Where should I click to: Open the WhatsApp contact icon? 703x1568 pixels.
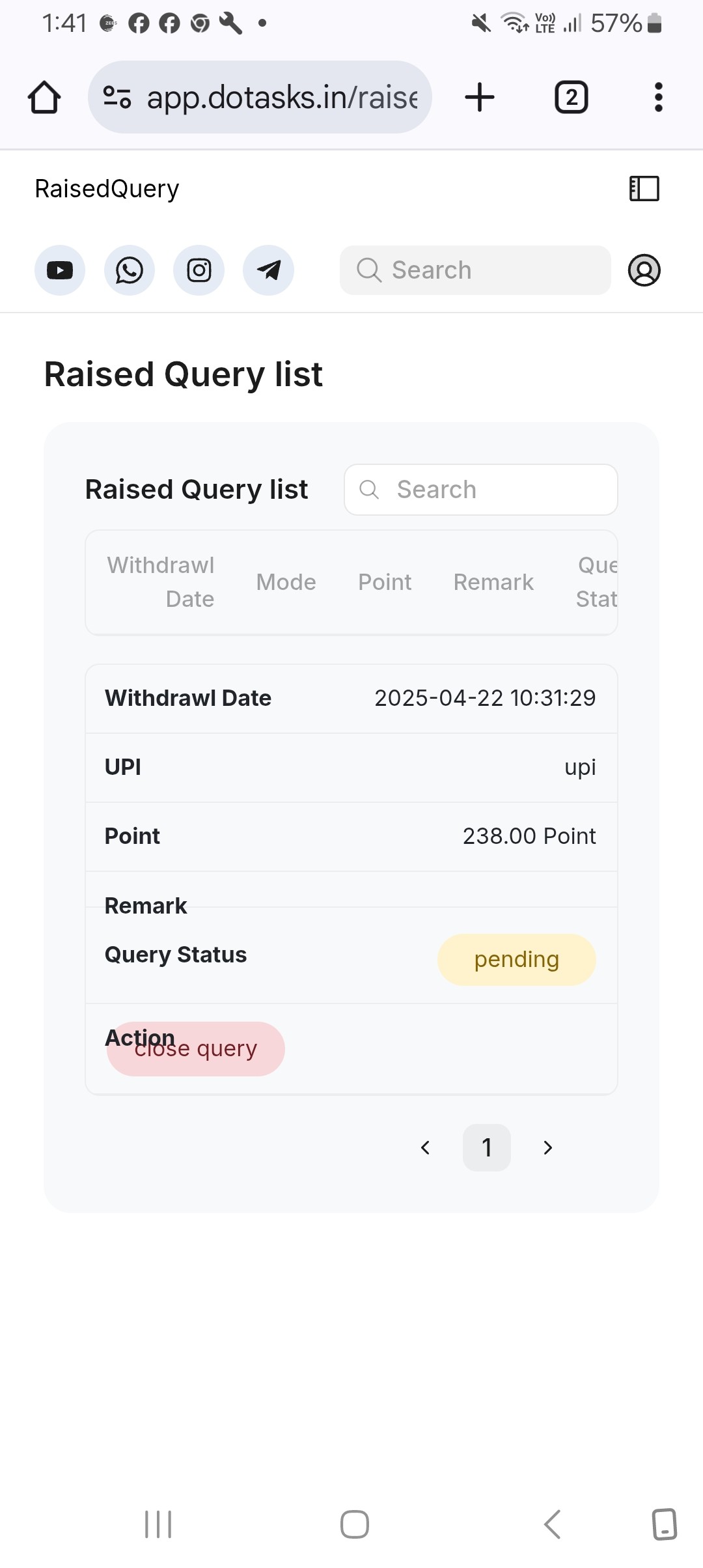coord(130,270)
